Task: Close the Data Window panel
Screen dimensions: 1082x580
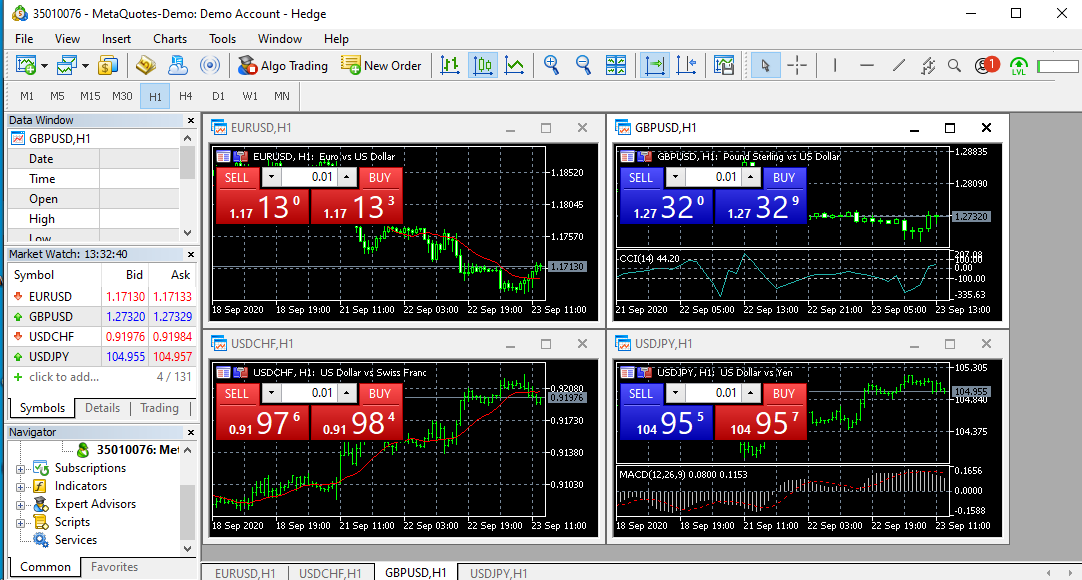Action: coord(191,120)
